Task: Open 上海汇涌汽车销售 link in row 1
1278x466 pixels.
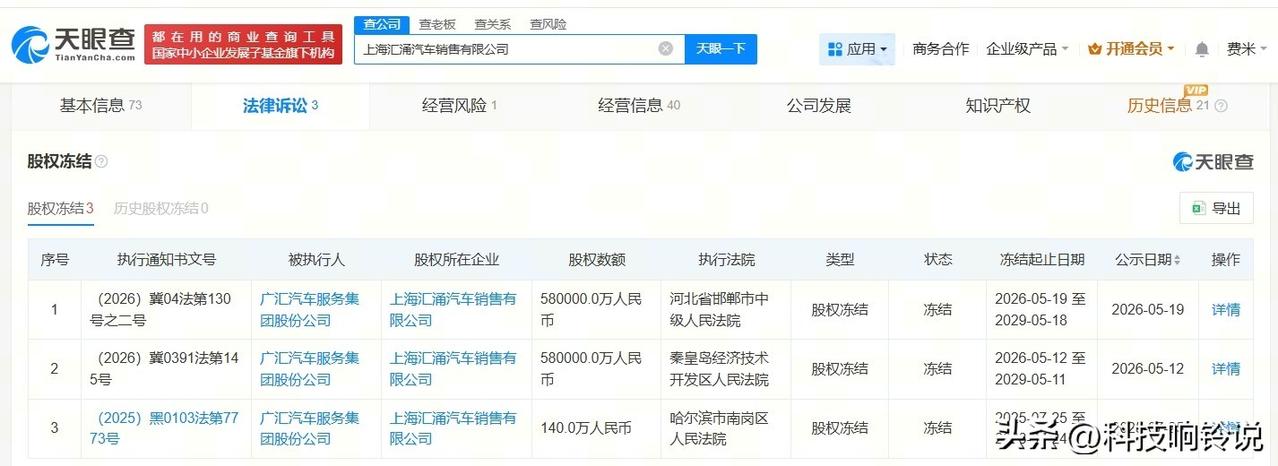Action: (x=453, y=309)
